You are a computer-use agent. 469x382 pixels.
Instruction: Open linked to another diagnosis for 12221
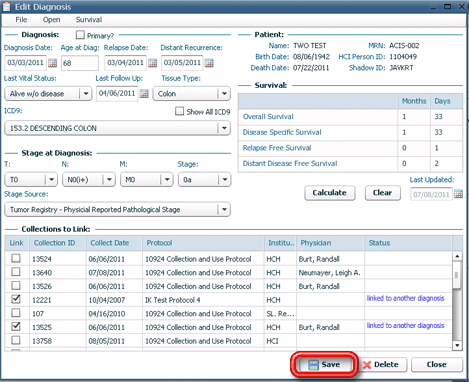click(405, 298)
